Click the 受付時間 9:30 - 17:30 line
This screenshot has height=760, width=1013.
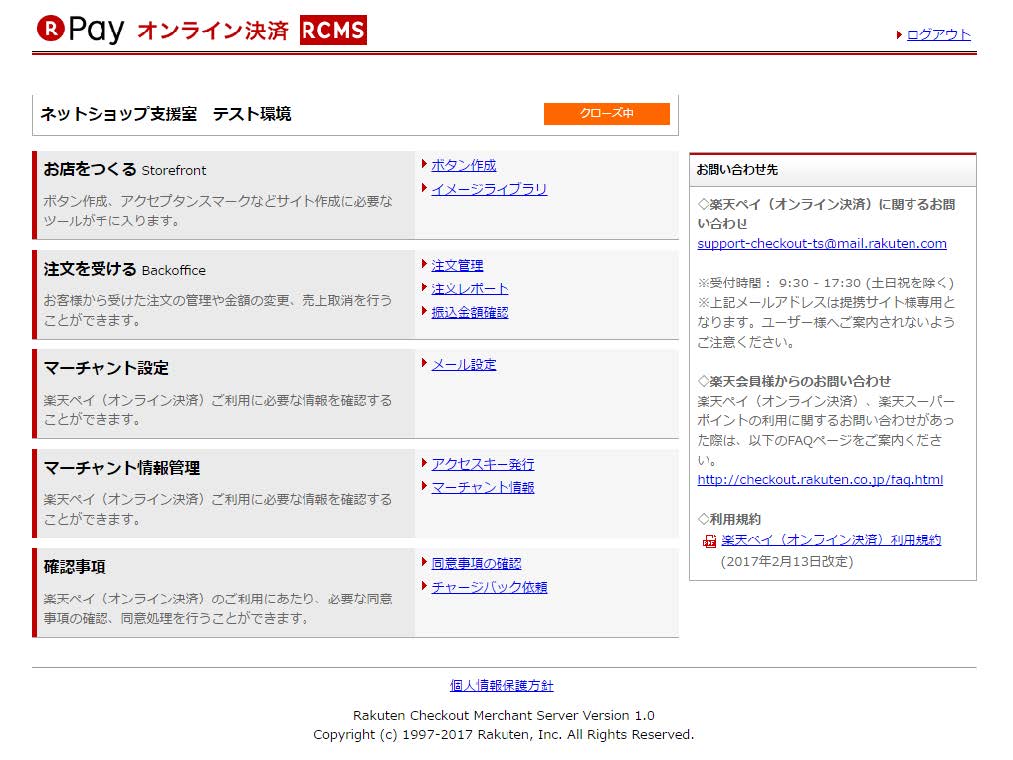click(826, 283)
